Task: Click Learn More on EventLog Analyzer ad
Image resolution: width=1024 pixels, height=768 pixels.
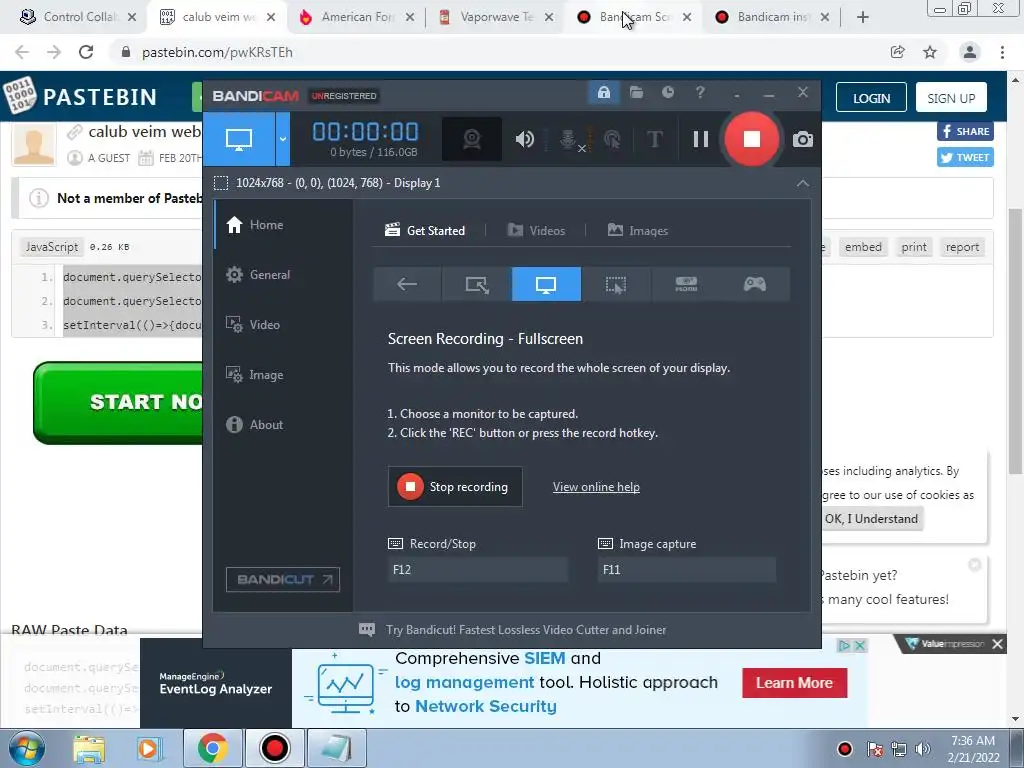Action: [794, 682]
